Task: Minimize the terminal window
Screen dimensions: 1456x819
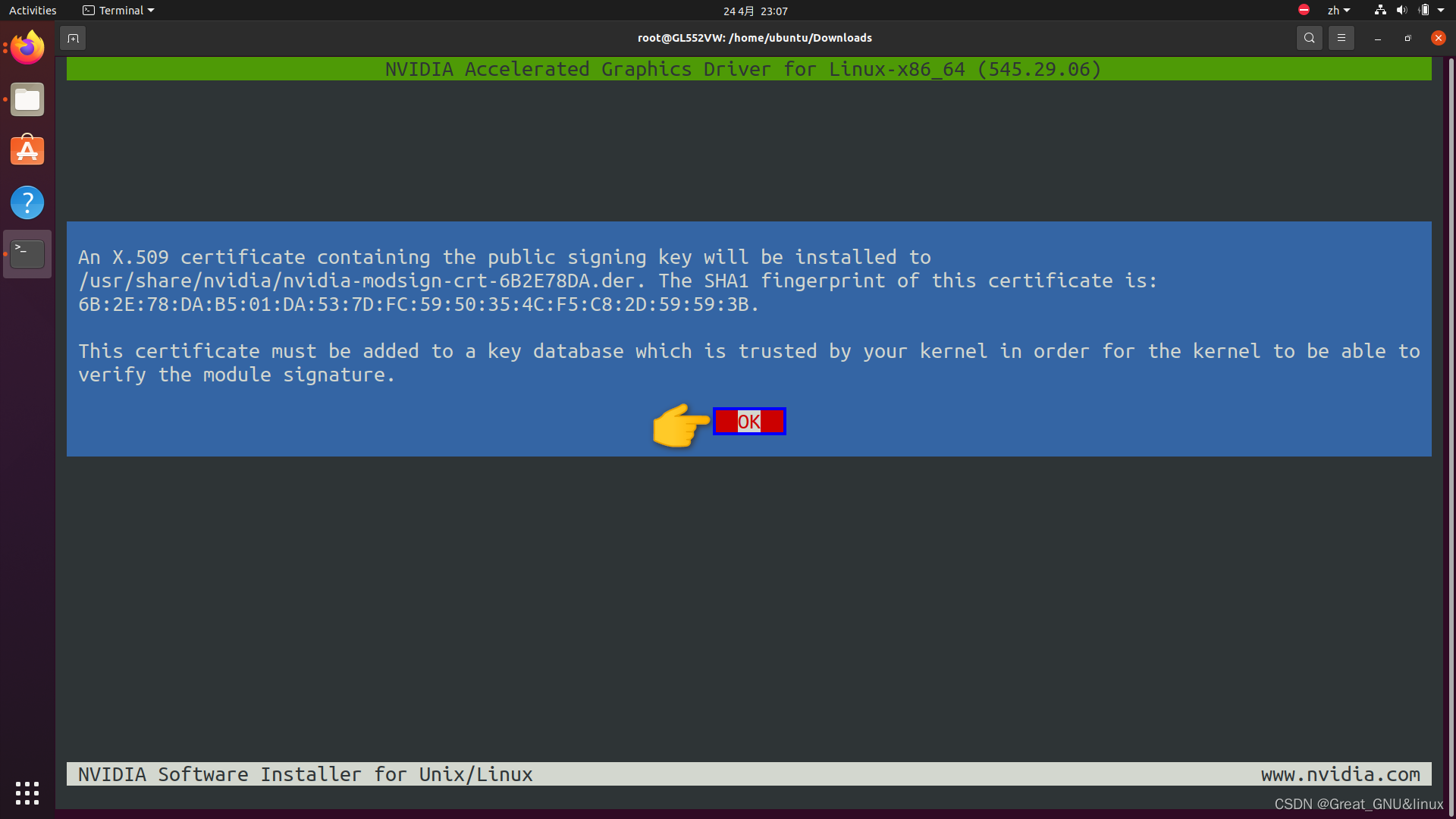Action: click(1377, 38)
